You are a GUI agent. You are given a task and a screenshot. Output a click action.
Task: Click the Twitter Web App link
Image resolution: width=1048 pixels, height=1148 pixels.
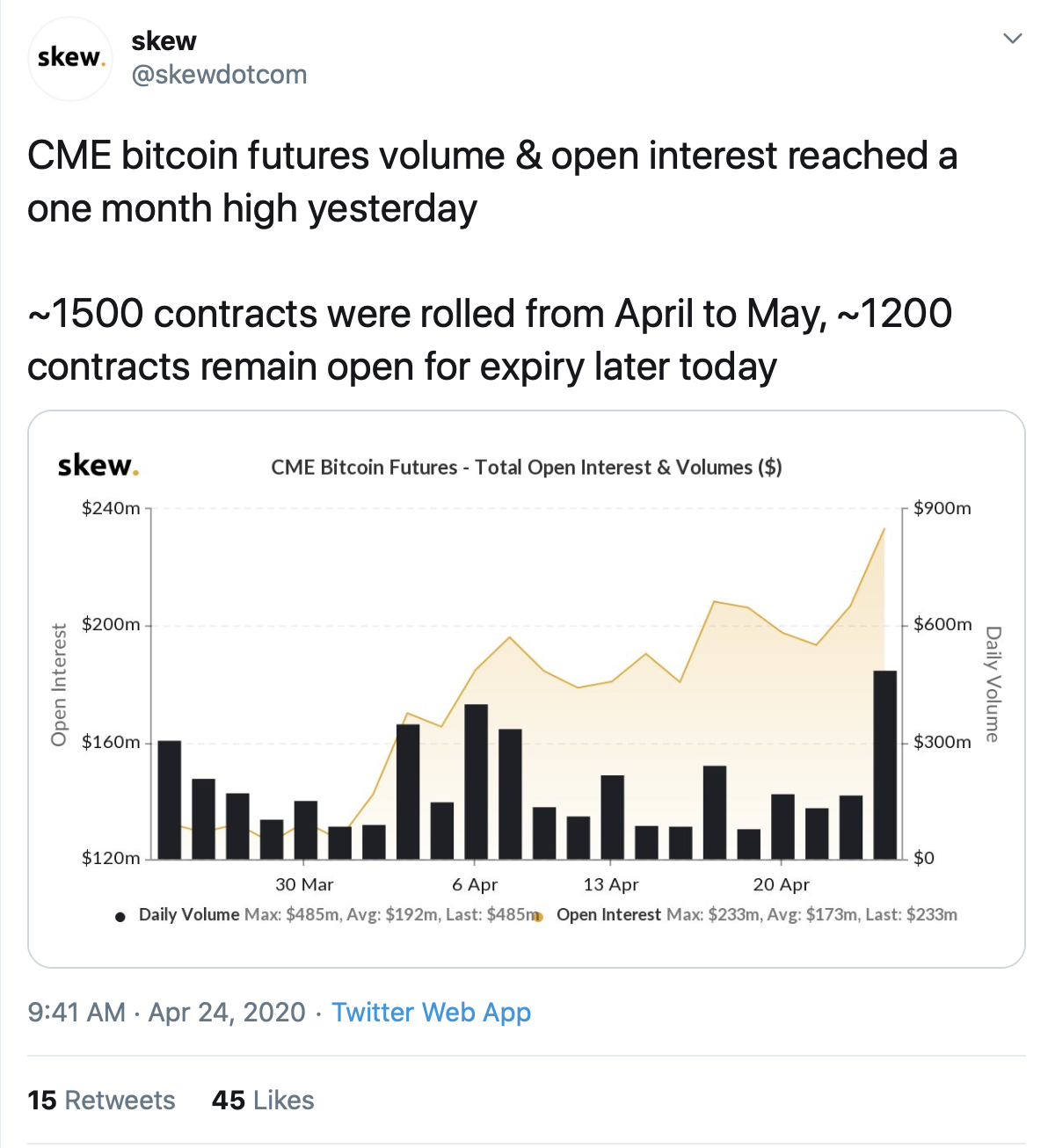(x=431, y=1013)
